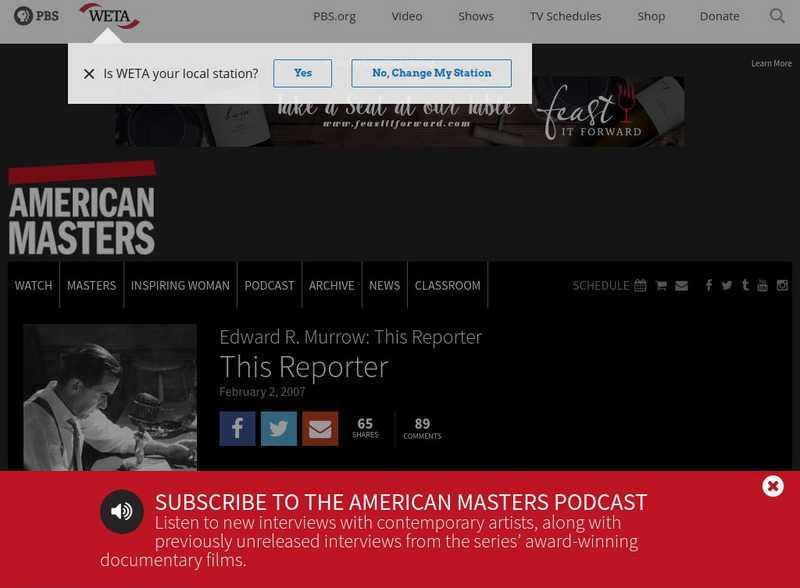Share article via orange email button
Image resolution: width=800 pixels, height=588 pixels.
point(320,429)
